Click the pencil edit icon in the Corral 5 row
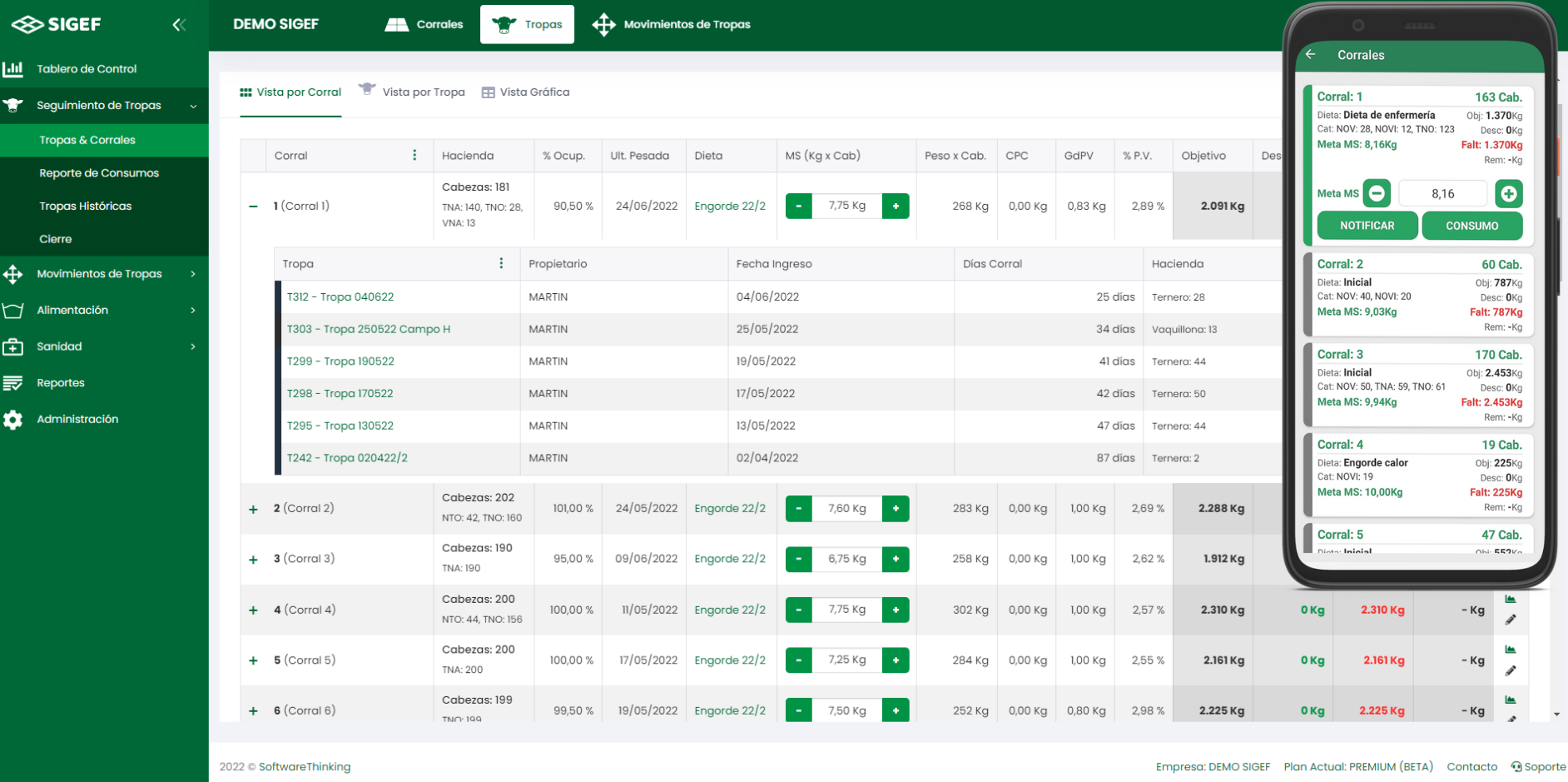 (x=1511, y=670)
